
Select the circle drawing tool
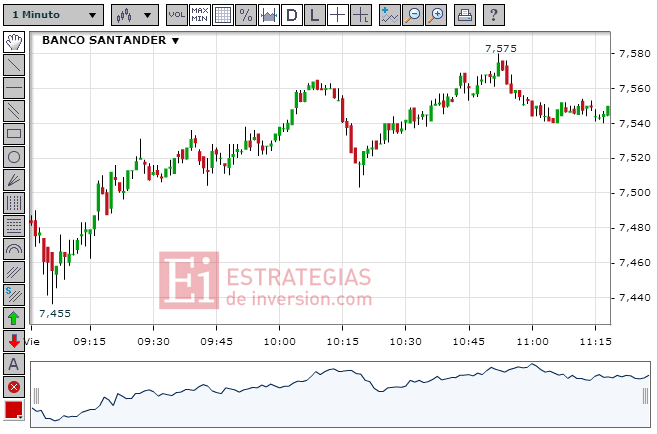coord(14,157)
